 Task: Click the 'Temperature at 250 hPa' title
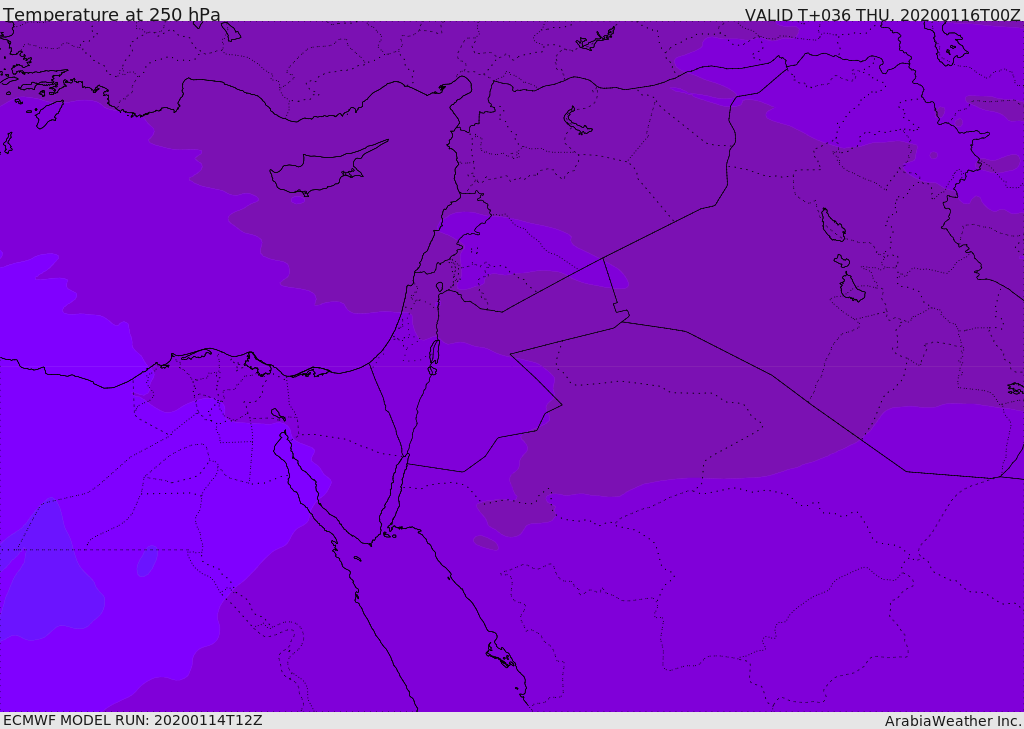pyautogui.click(x=112, y=14)
